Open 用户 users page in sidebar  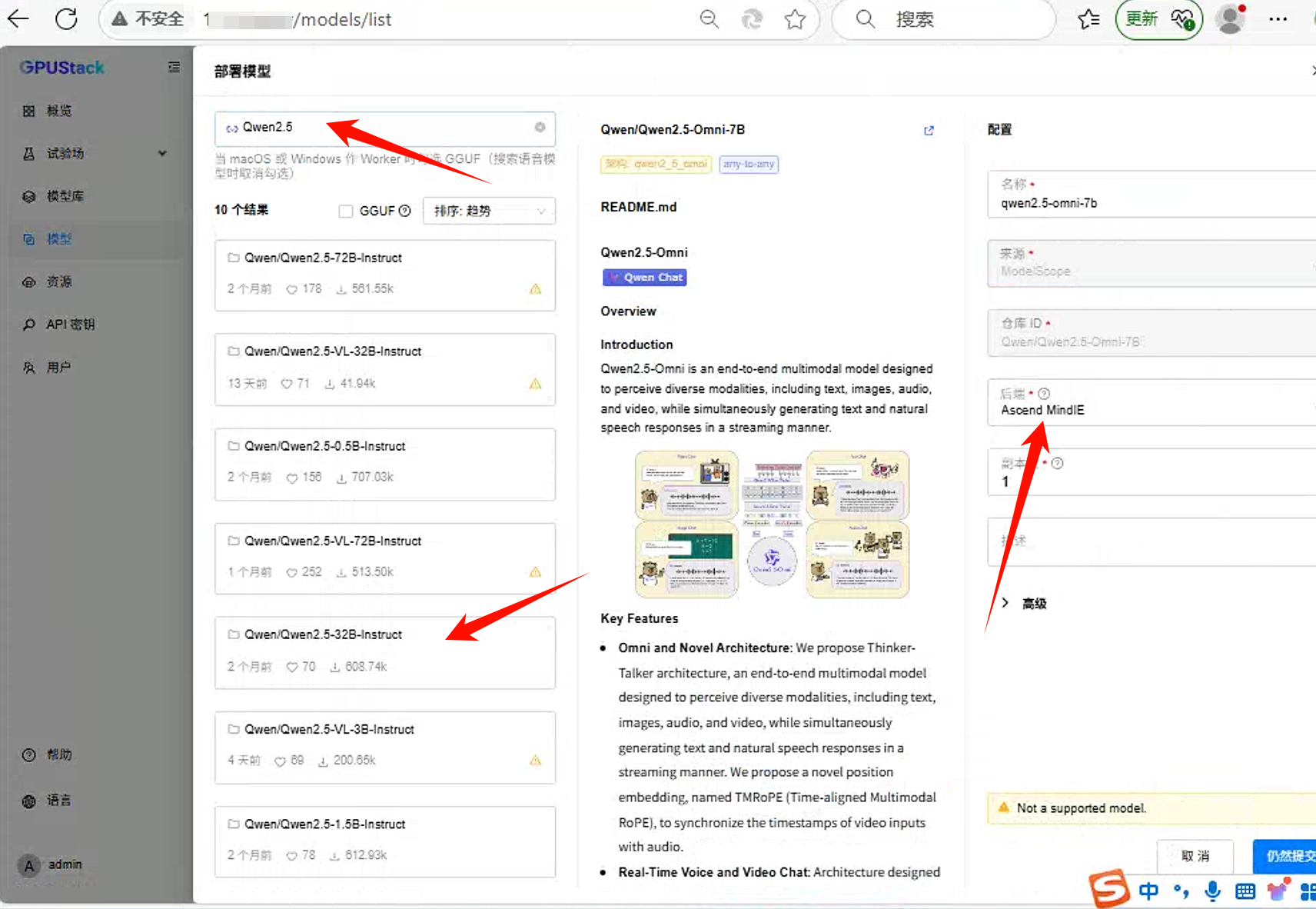(x=96, y=368)
